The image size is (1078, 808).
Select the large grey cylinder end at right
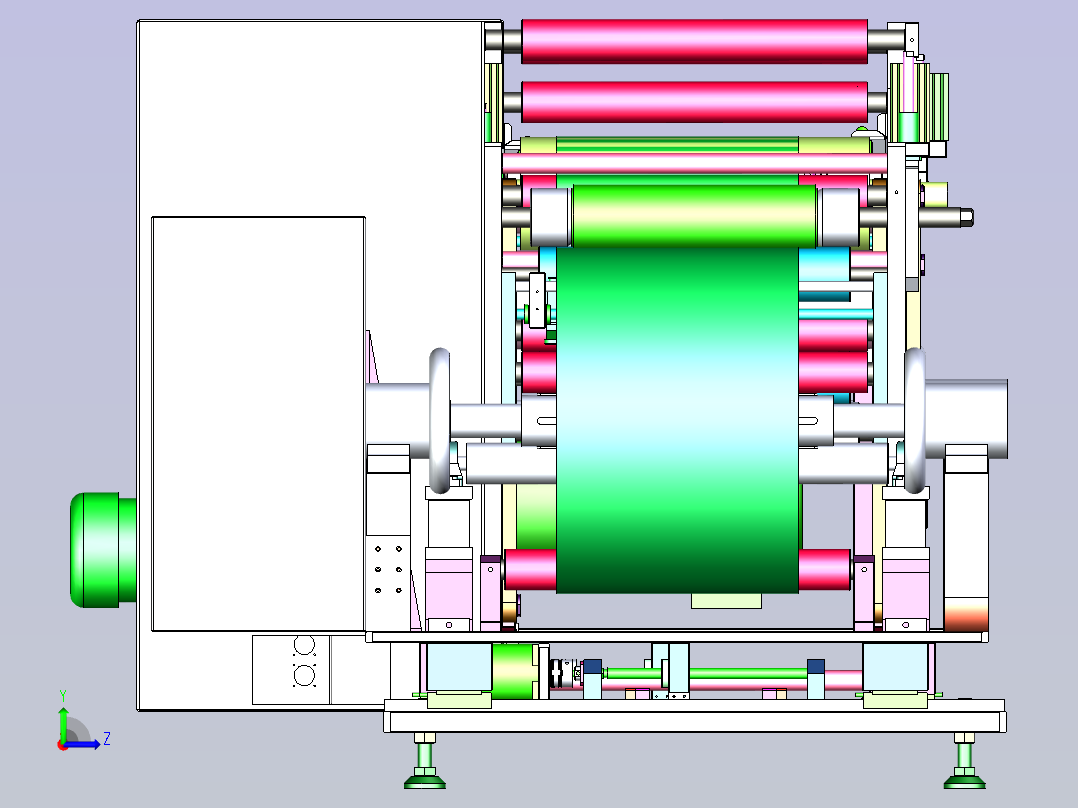pos(966,419)
